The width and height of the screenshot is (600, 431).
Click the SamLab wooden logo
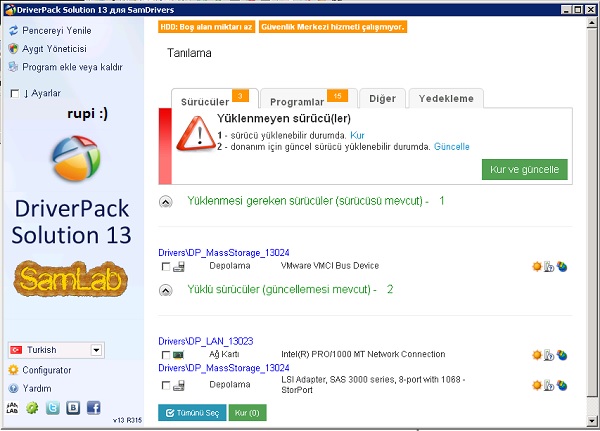[71, 278]
